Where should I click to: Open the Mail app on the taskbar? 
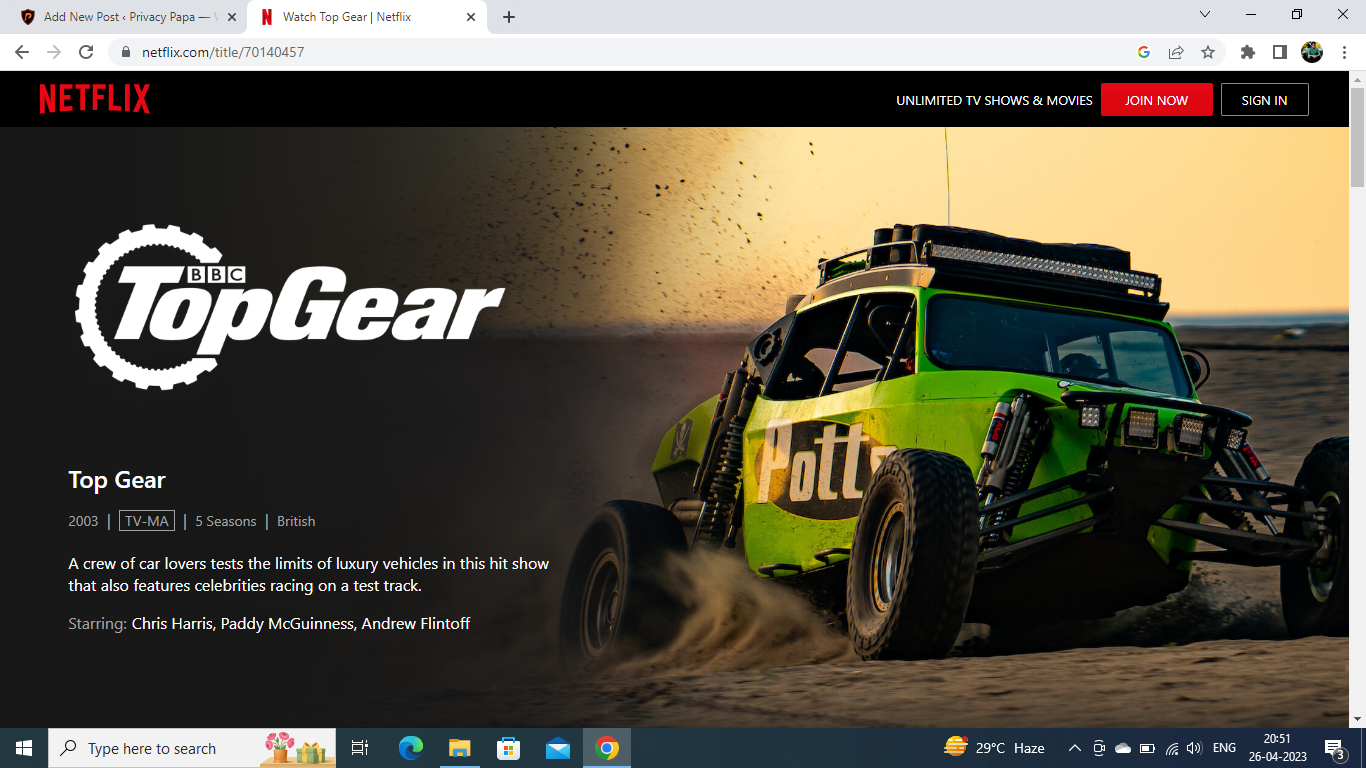click(x=558, y=748)
